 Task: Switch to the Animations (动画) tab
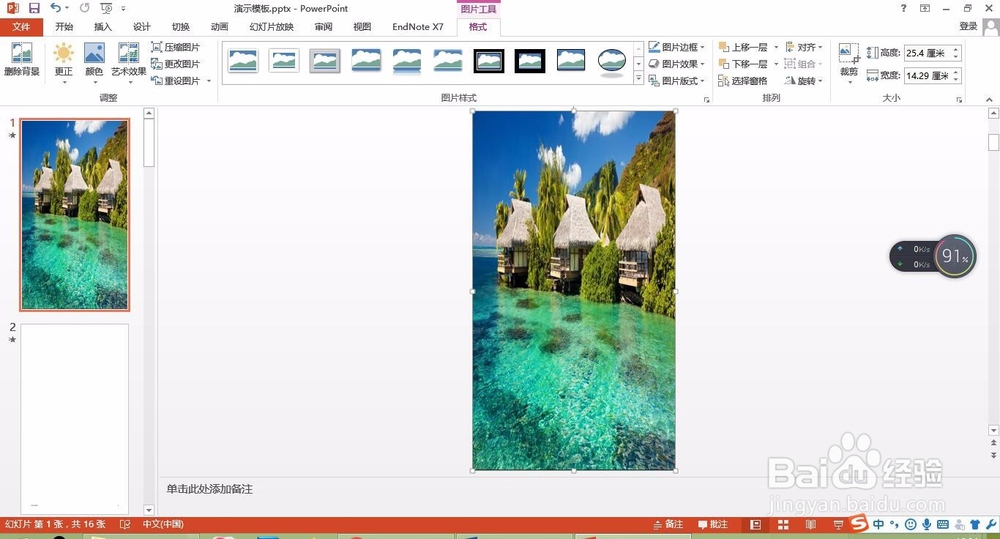pos(219,27)
